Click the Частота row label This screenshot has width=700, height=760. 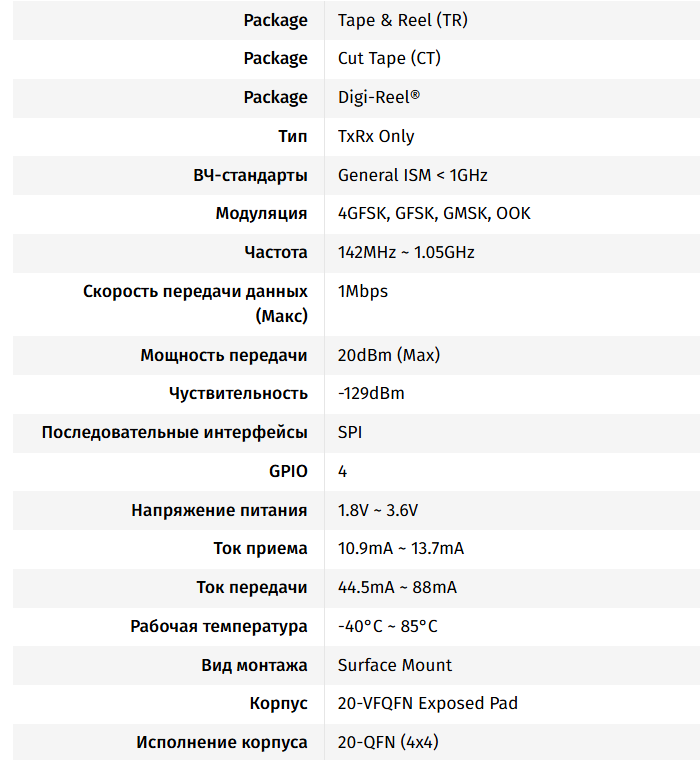[275, 252]
